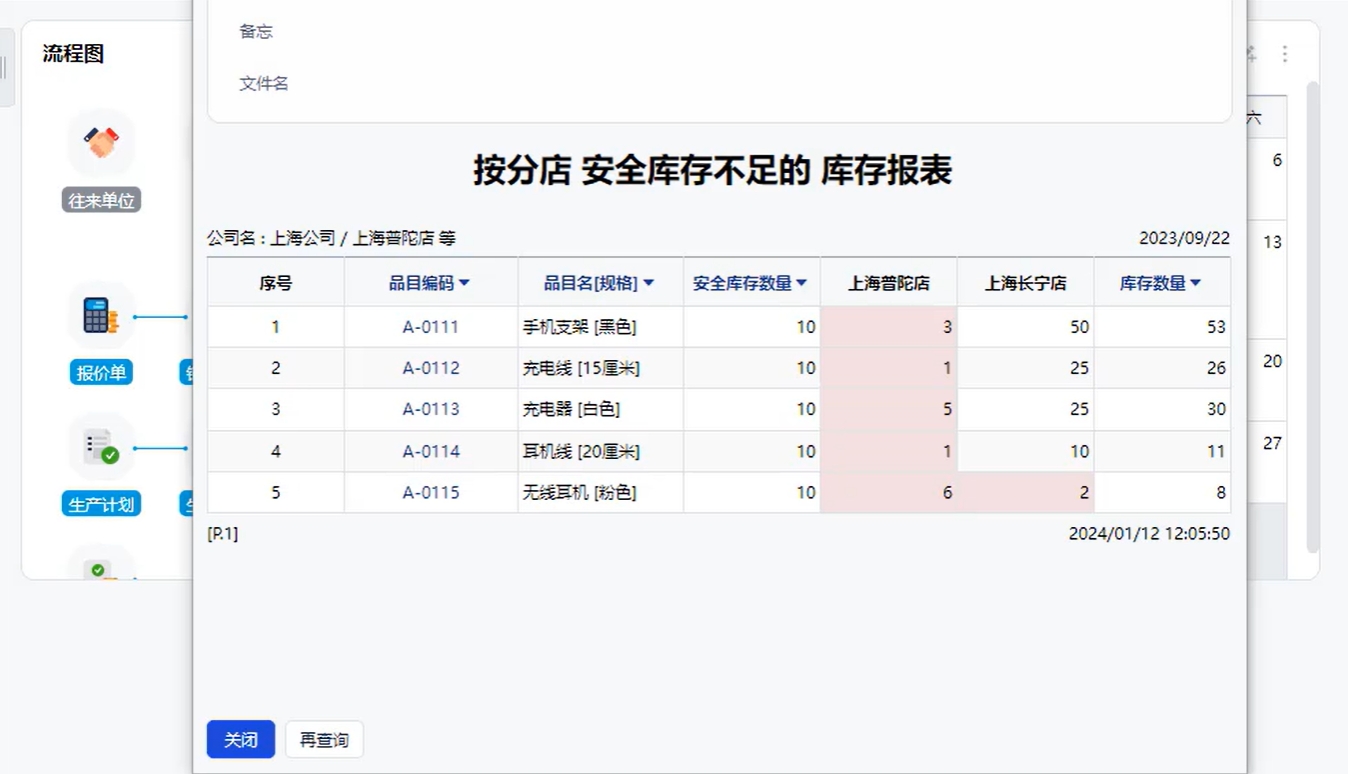Select item name 充电器 [白色]

572,409
